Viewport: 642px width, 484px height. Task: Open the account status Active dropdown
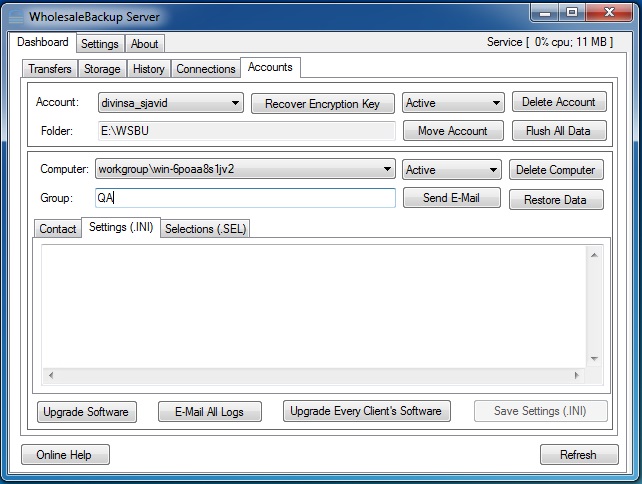tap(453, 103)
